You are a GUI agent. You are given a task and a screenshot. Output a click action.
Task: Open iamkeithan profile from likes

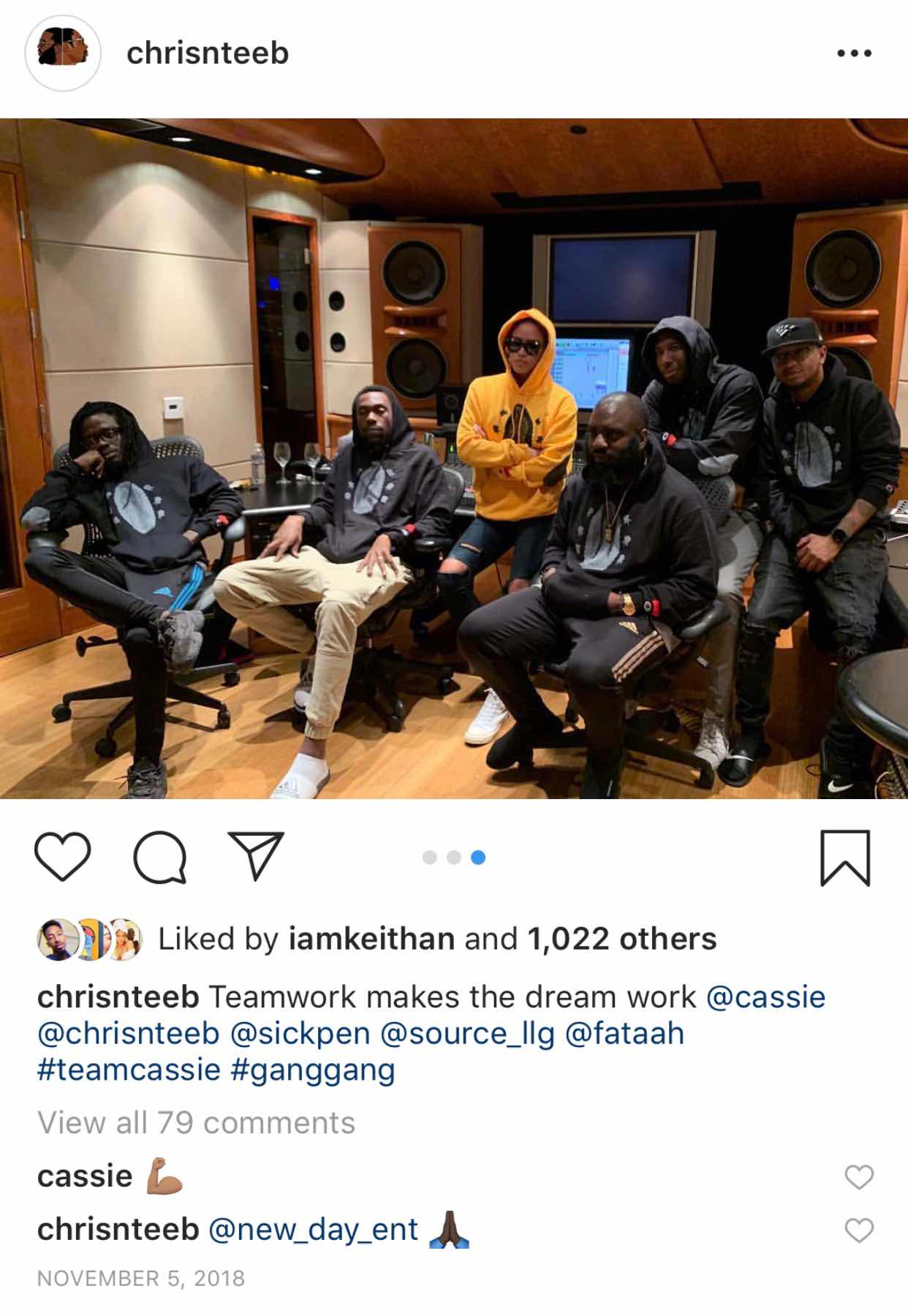[372, 939]
